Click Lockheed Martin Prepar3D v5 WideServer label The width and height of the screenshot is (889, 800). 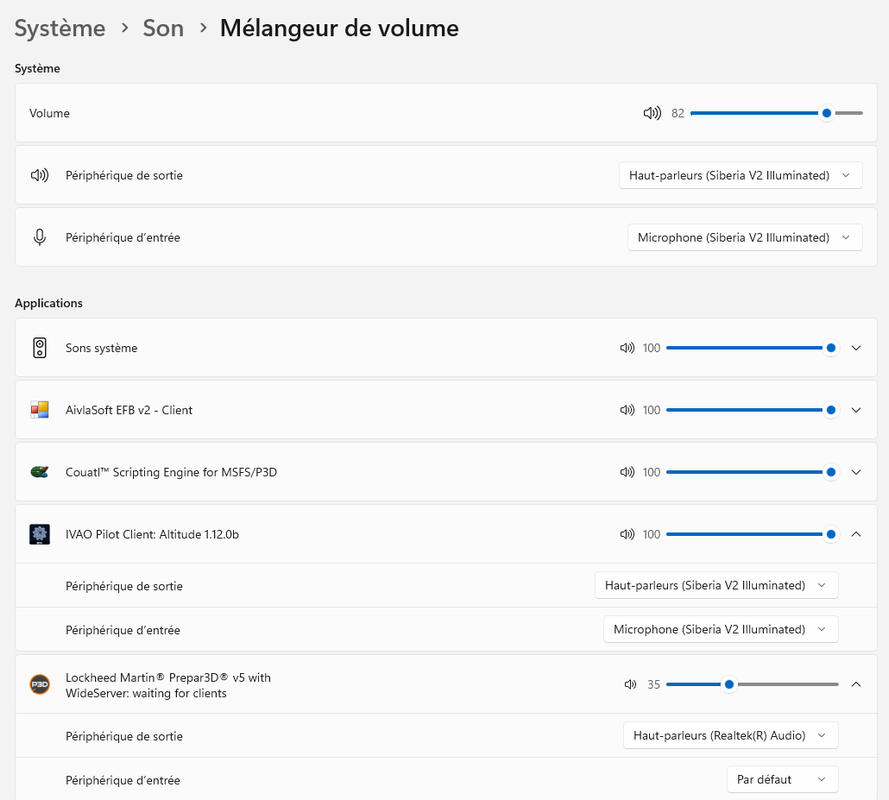coord(168,685)
